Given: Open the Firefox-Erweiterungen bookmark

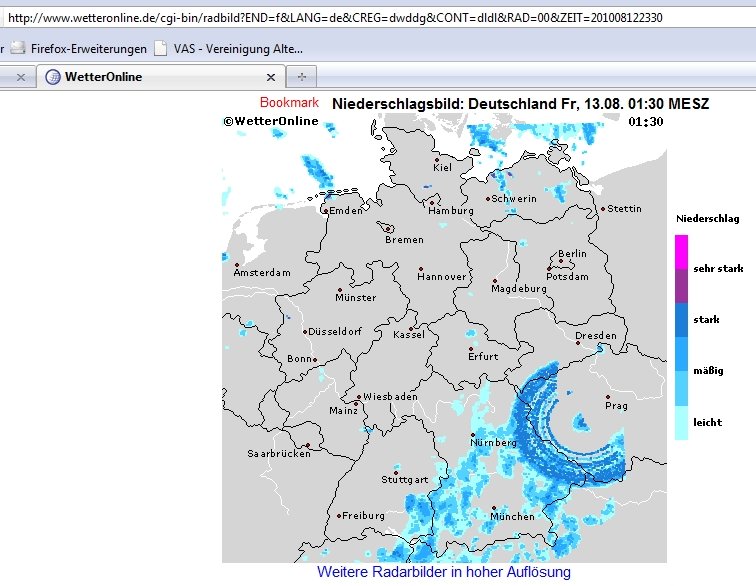Looking at the screenshot, I should pyautogui.click(x=88, y=48).
